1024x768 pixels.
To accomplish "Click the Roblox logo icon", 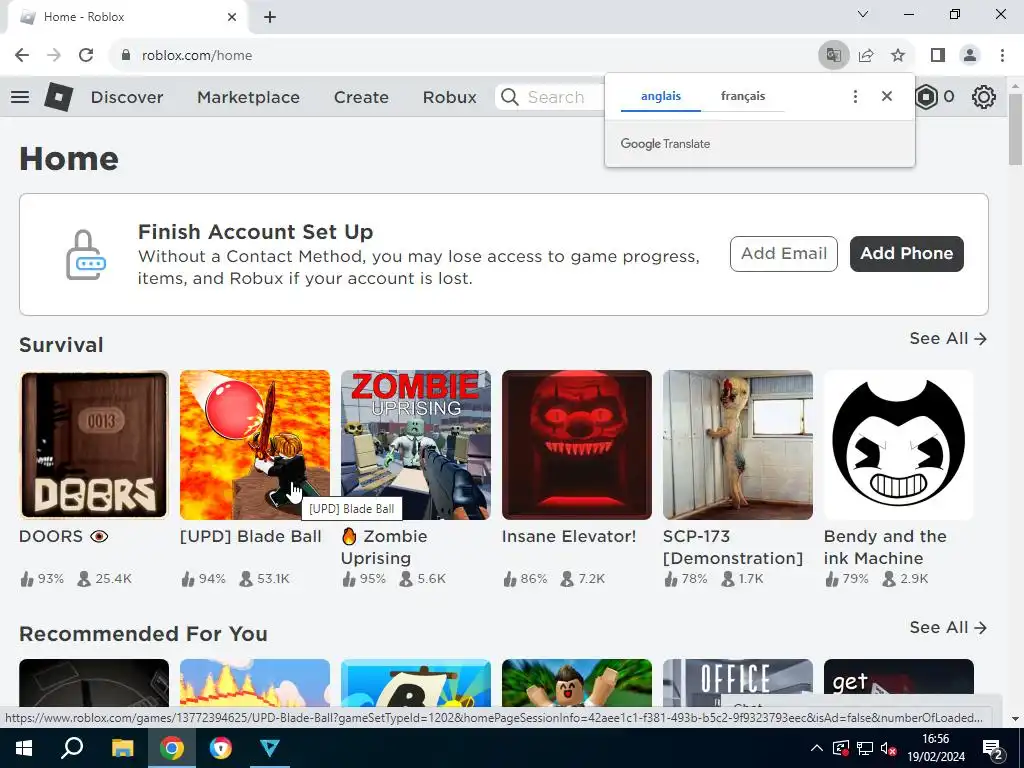I will [x=59, y=97].
